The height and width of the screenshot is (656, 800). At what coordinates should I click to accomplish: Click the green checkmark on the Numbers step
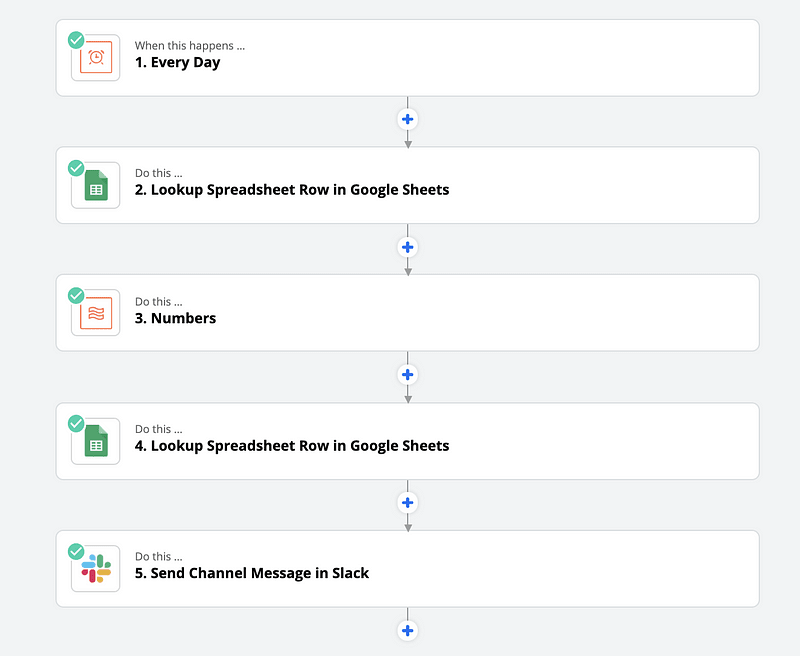tap(77, 295)
